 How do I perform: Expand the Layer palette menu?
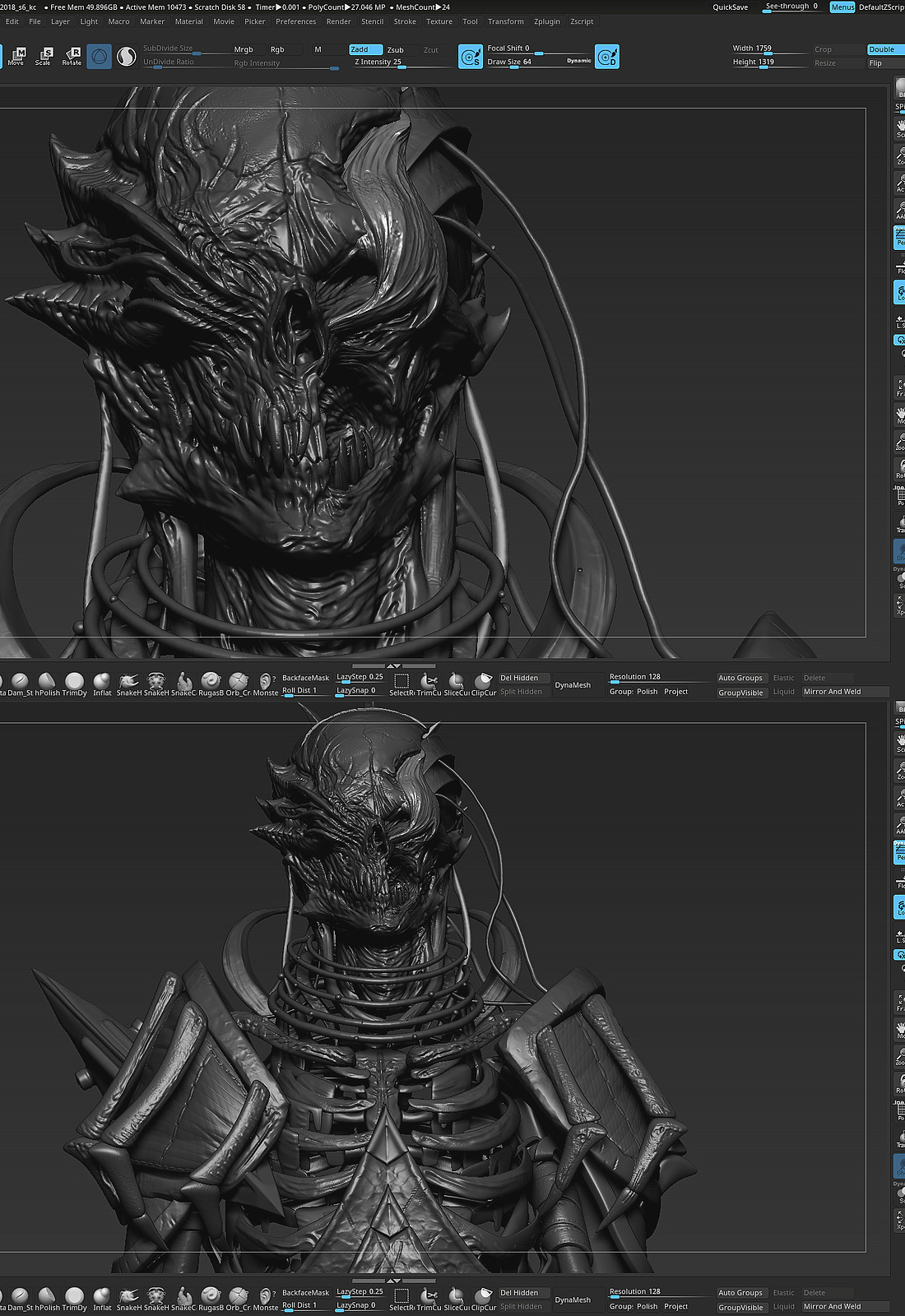(x=60, y=21)
